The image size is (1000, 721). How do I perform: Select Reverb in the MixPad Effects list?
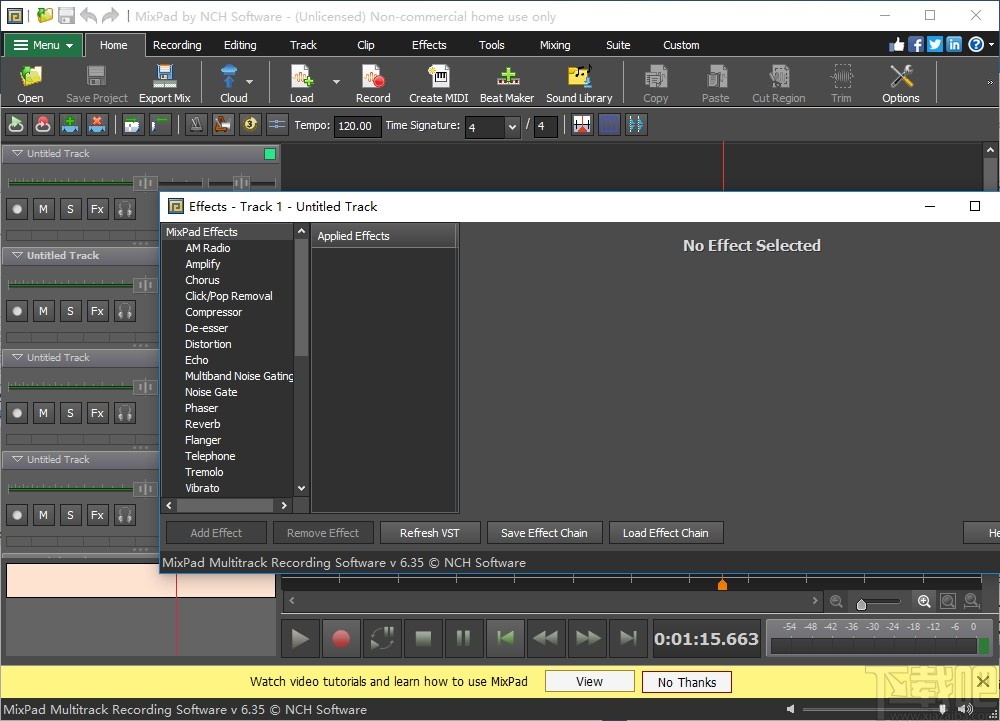tap(203, 424)
